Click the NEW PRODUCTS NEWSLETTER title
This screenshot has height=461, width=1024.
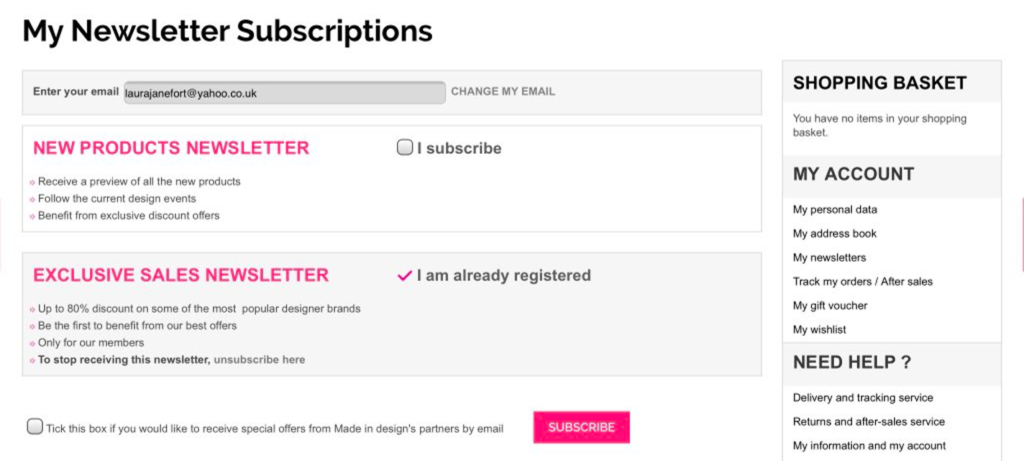click(171, 148)
